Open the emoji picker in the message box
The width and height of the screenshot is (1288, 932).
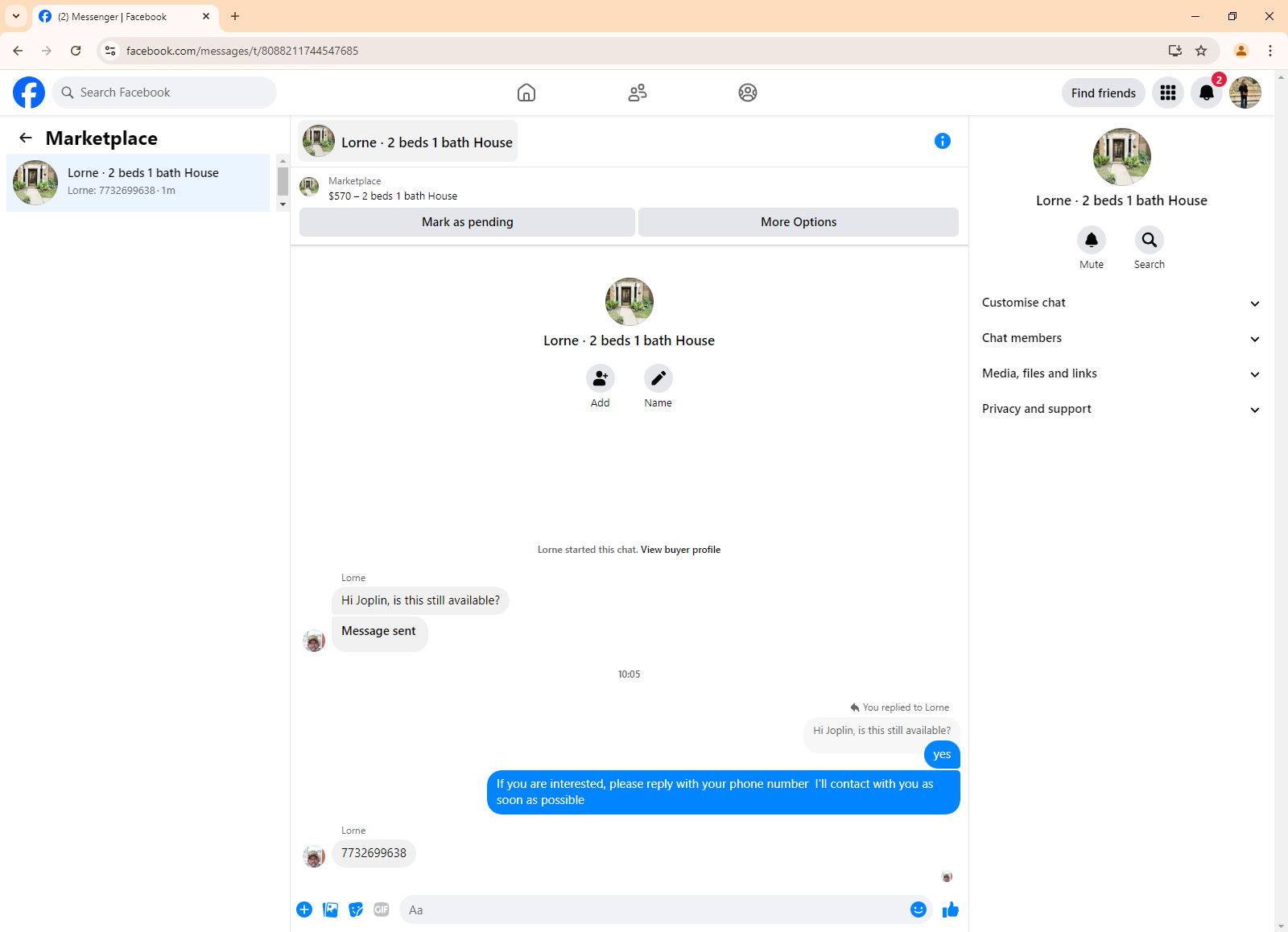coord(919,909)
